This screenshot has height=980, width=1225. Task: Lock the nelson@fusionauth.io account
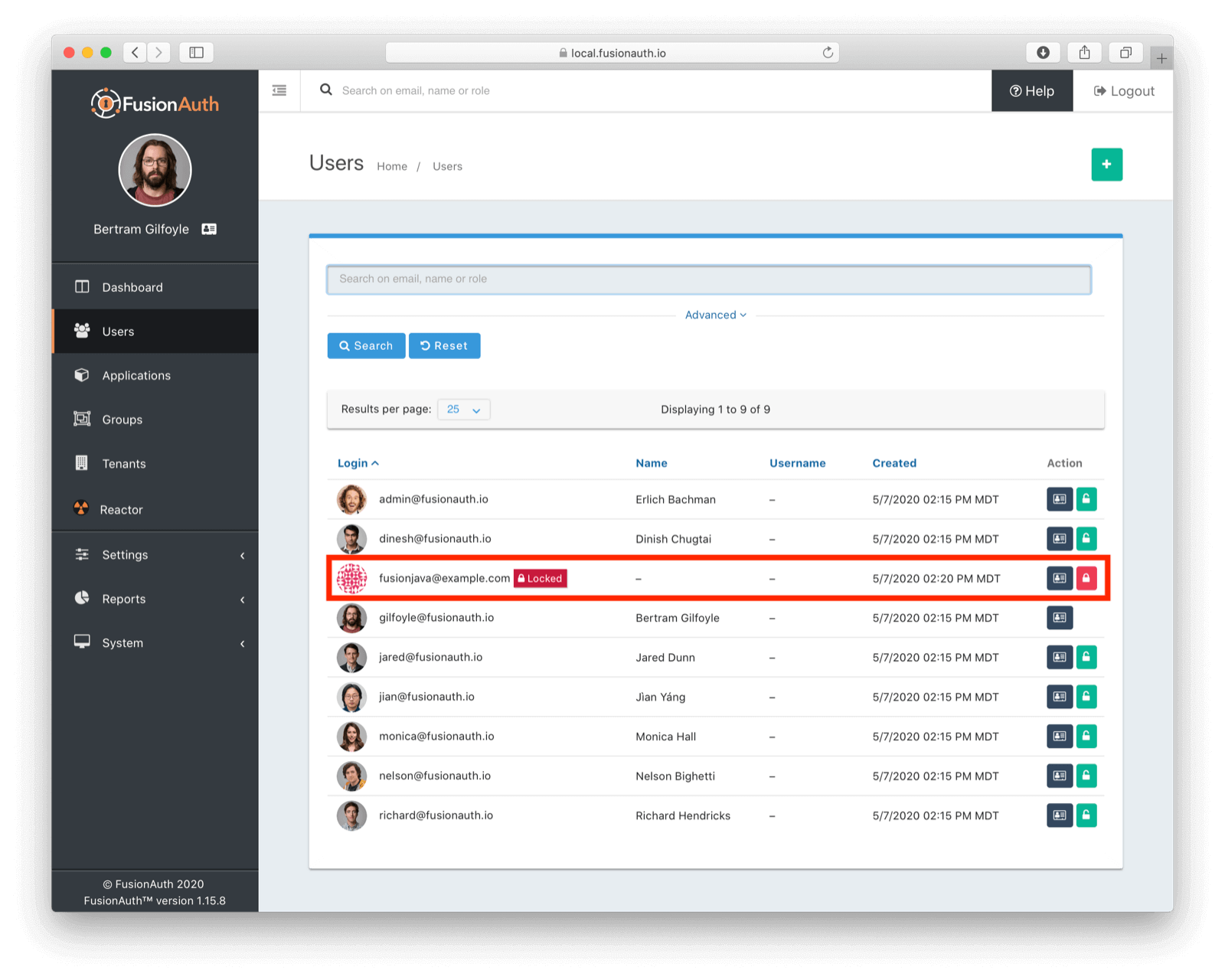tap(1086, 776)
